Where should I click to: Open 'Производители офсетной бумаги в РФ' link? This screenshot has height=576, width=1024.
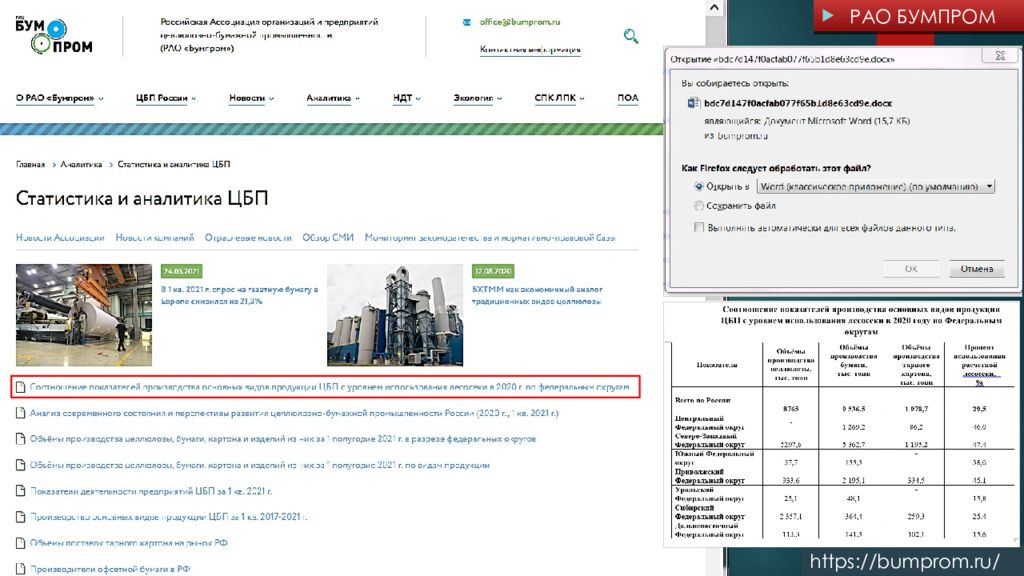pos(110,569)
